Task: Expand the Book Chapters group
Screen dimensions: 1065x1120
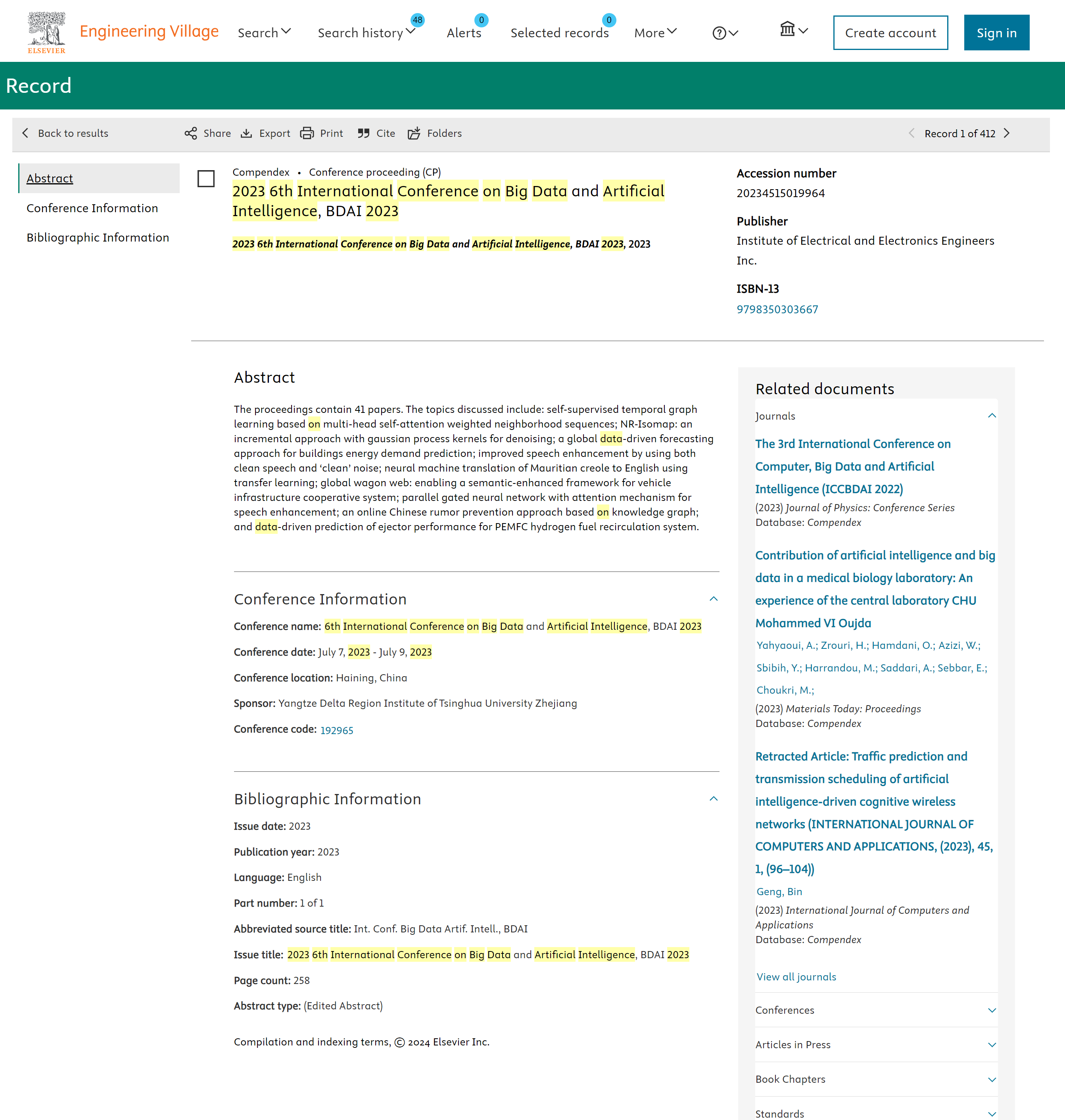Action: coord(992,1080)
